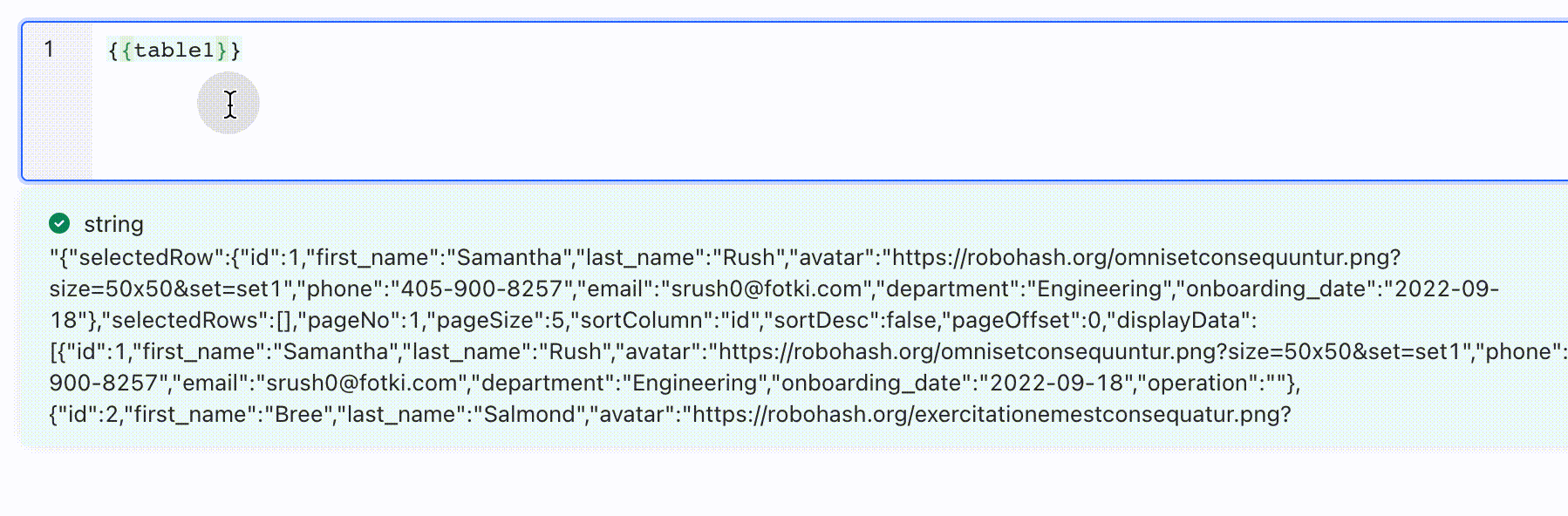Click the green checkmark success icon
The height and width of the screenshot is (516, 1568).
coord(59,224)
